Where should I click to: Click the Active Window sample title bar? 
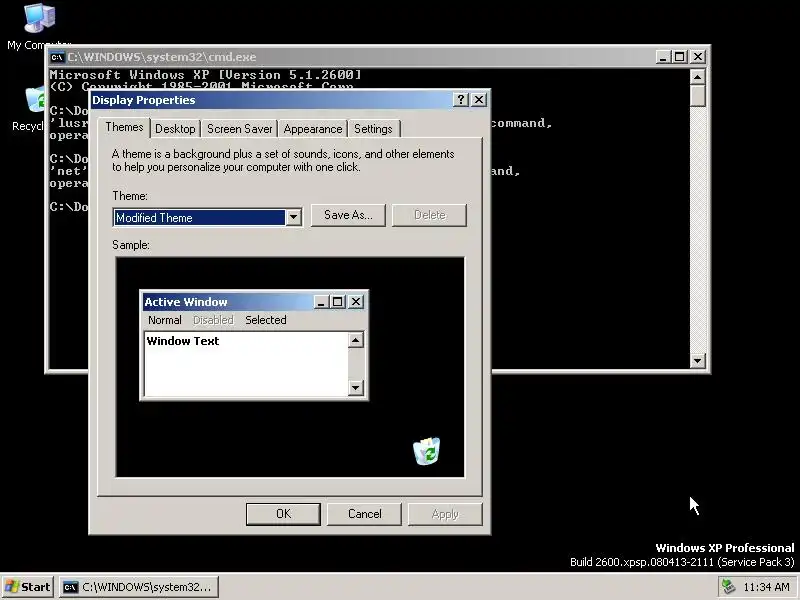228,302
